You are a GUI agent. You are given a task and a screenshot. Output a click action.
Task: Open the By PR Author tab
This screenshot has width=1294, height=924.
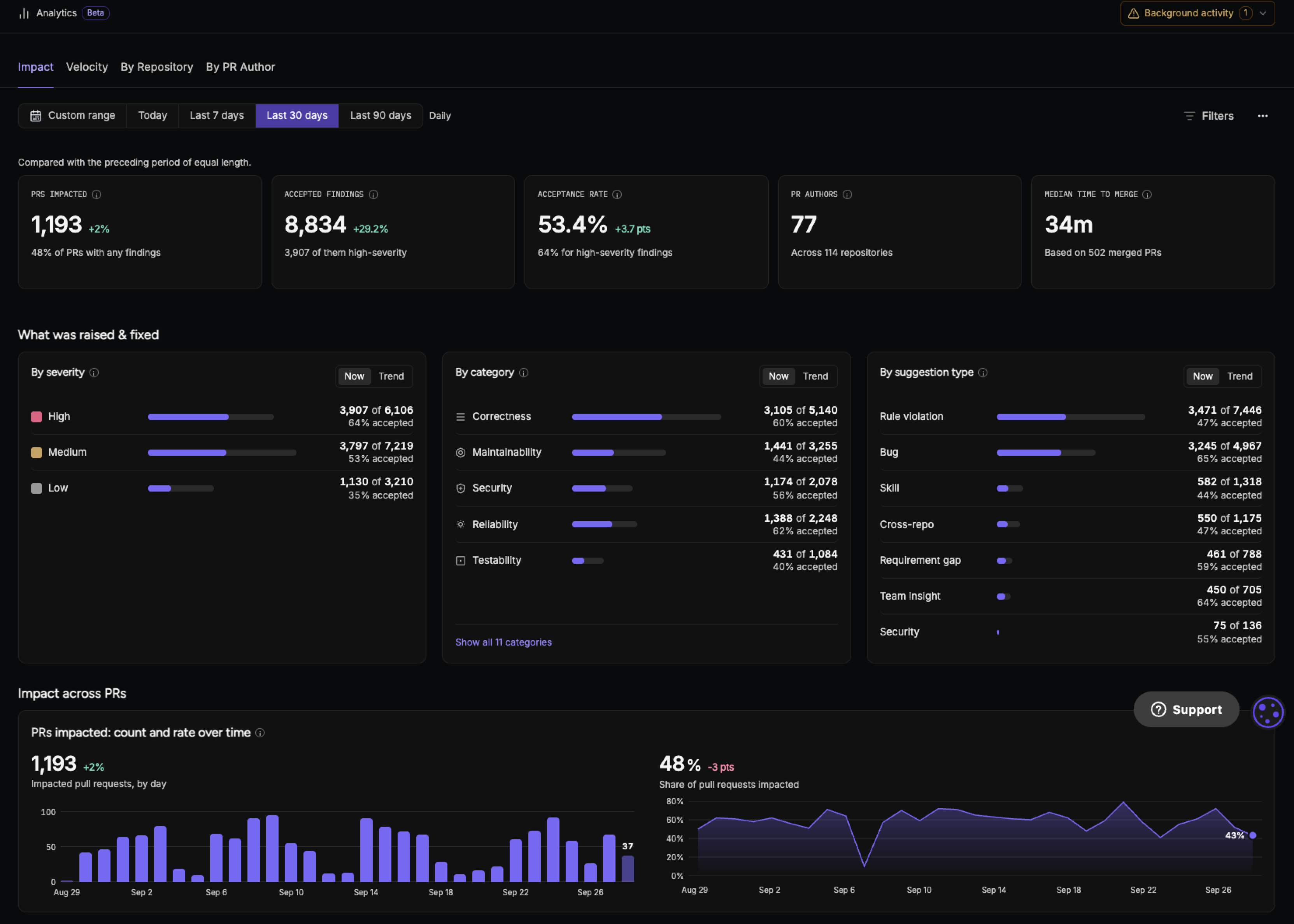point(241,67)
